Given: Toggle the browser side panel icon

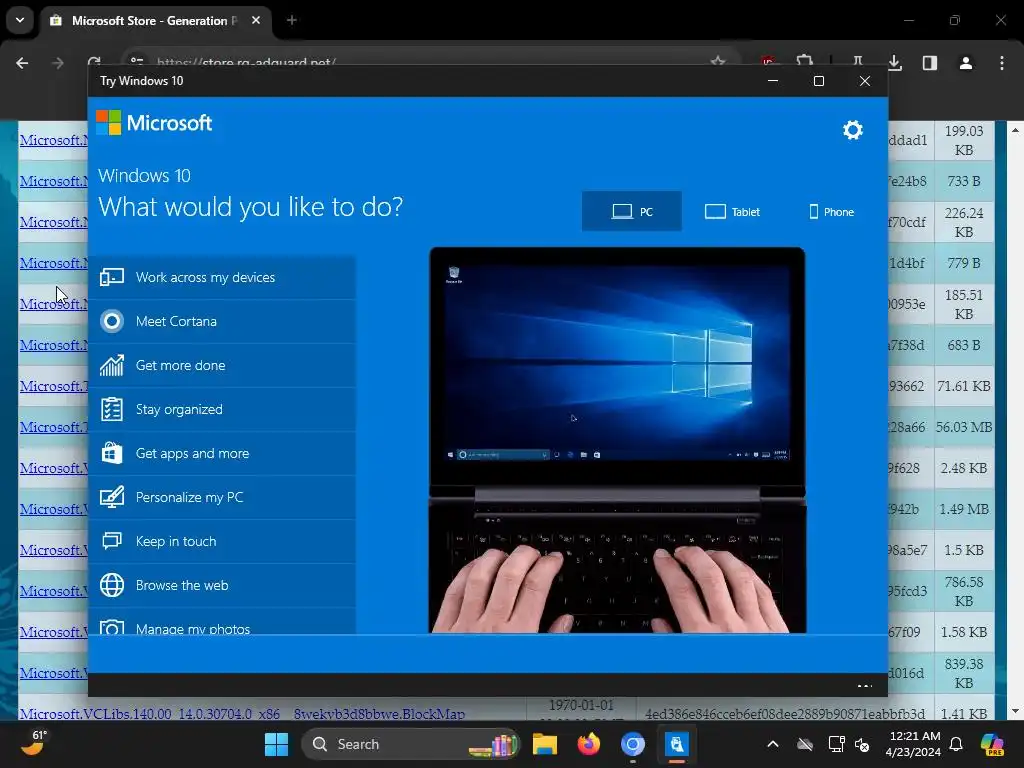Looking at the screenshot, I should pos(930,63).
